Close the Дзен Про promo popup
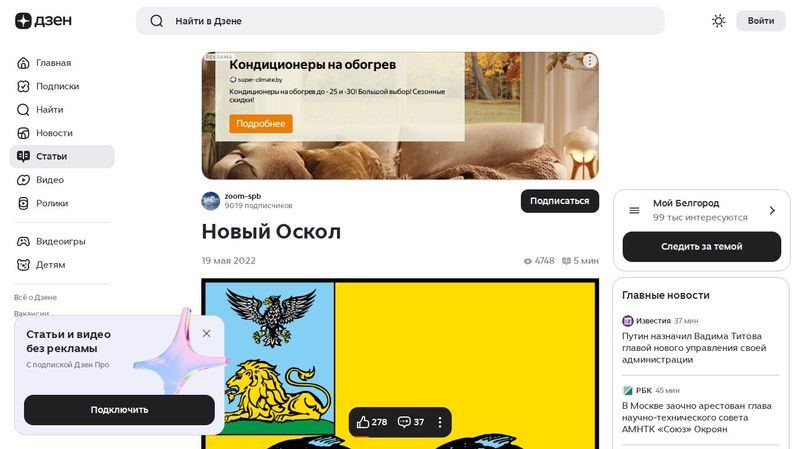Image resolution: width=800 pixels, height=449 pixels. click(206, 334)
